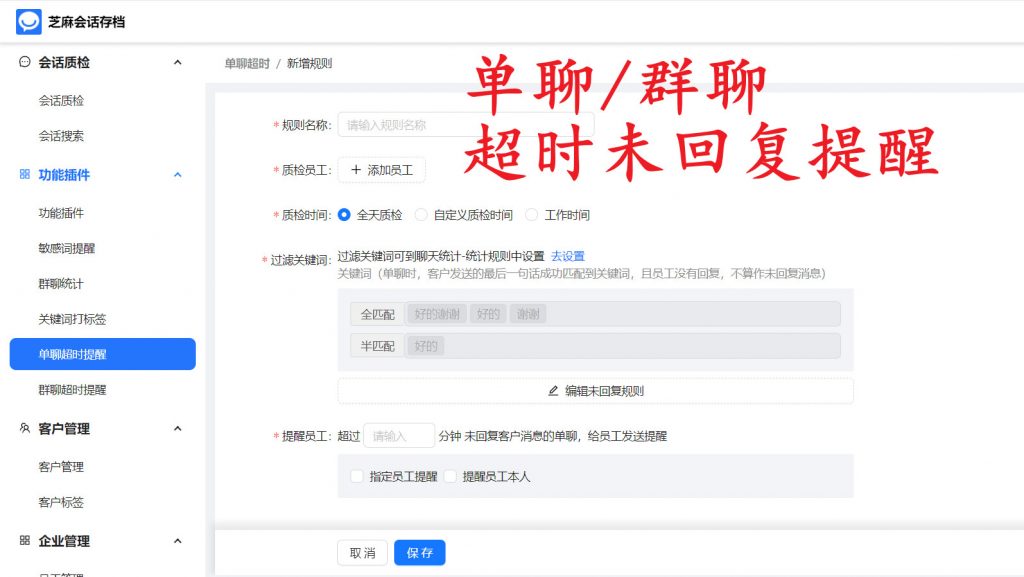Click the 谢谢 keyword tag
The width and height of the screenshot is (1024, 577).
(528, 314)
